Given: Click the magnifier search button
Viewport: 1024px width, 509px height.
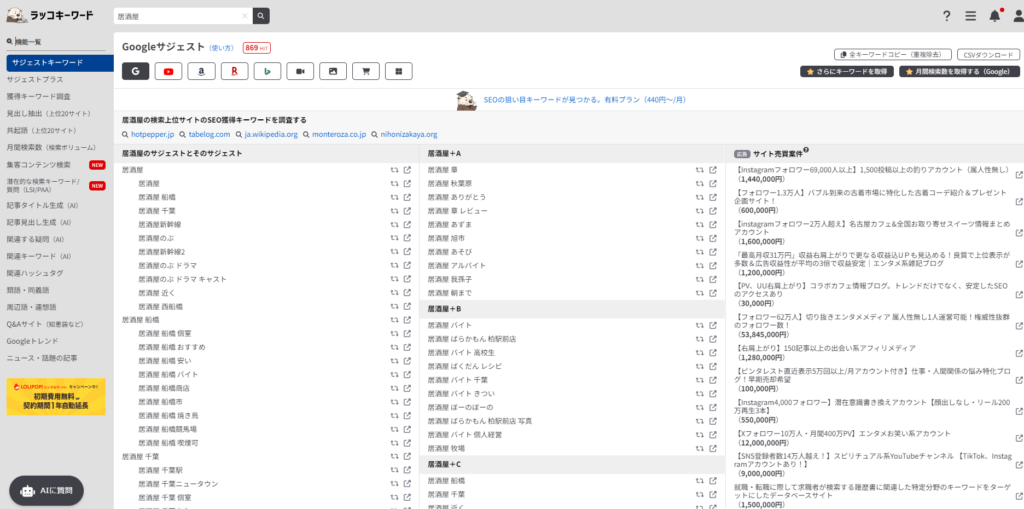Looking at the screenshot, I should pyautogui.click(x=261, y=16).
